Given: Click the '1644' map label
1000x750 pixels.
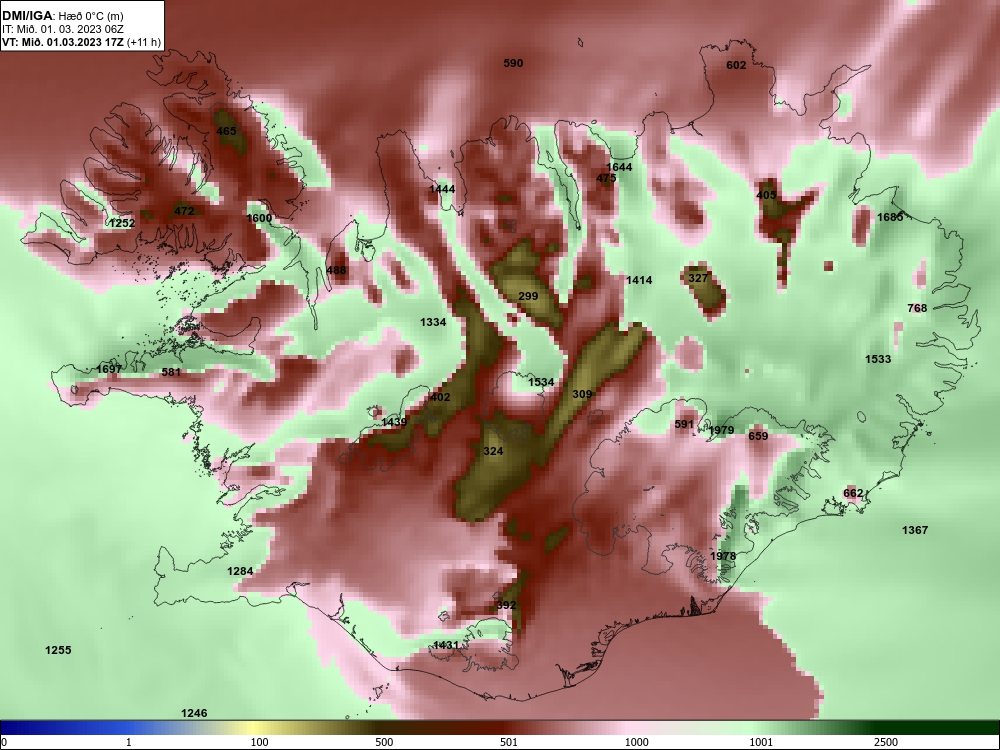Looking at the screenshot, I should click(x=619, y=167).
